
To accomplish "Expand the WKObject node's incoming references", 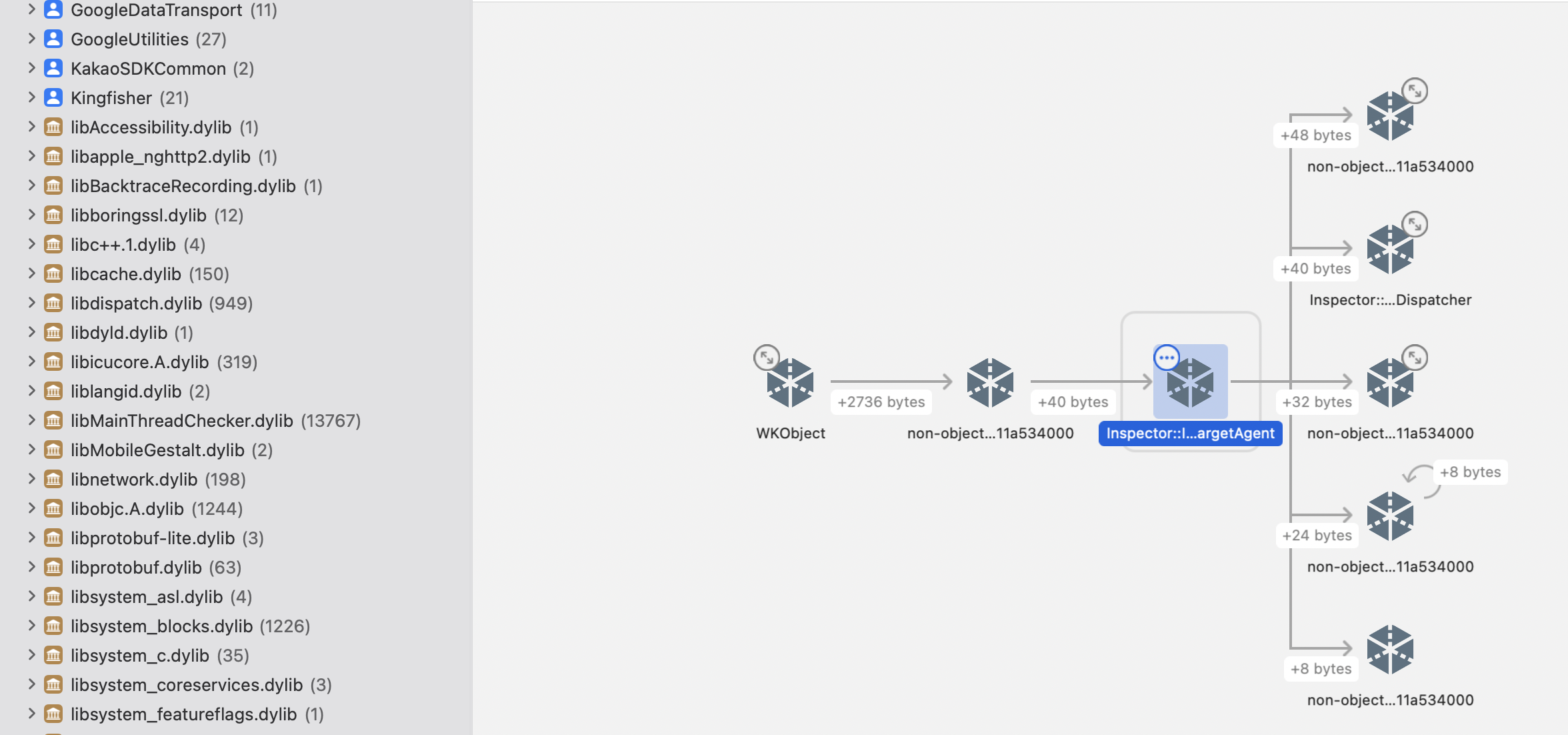I will pos(766,357).
